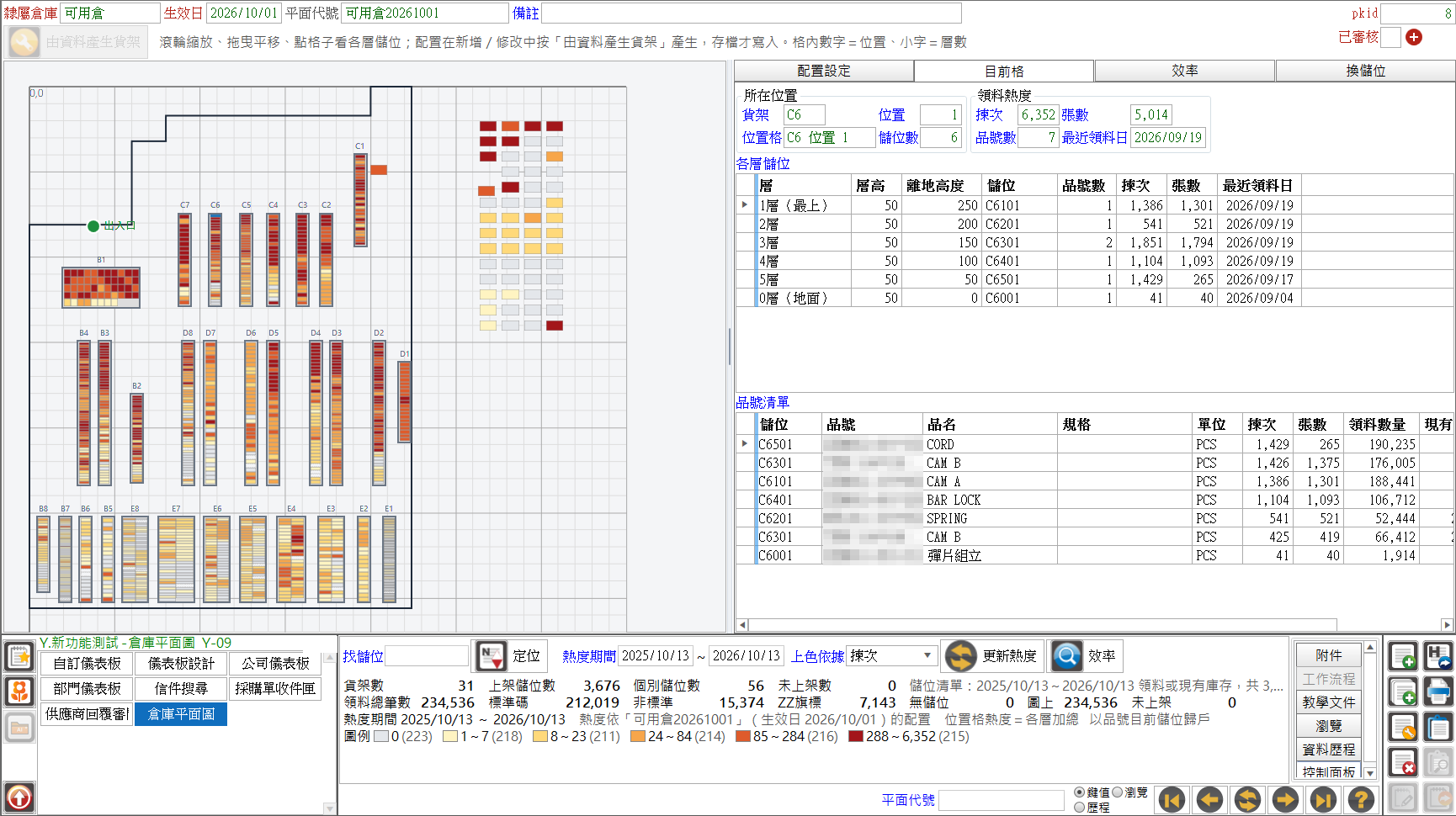Click the refresh record icon in navigation bar
The height and width of the screenshot is (816, 1456).
1247,799
